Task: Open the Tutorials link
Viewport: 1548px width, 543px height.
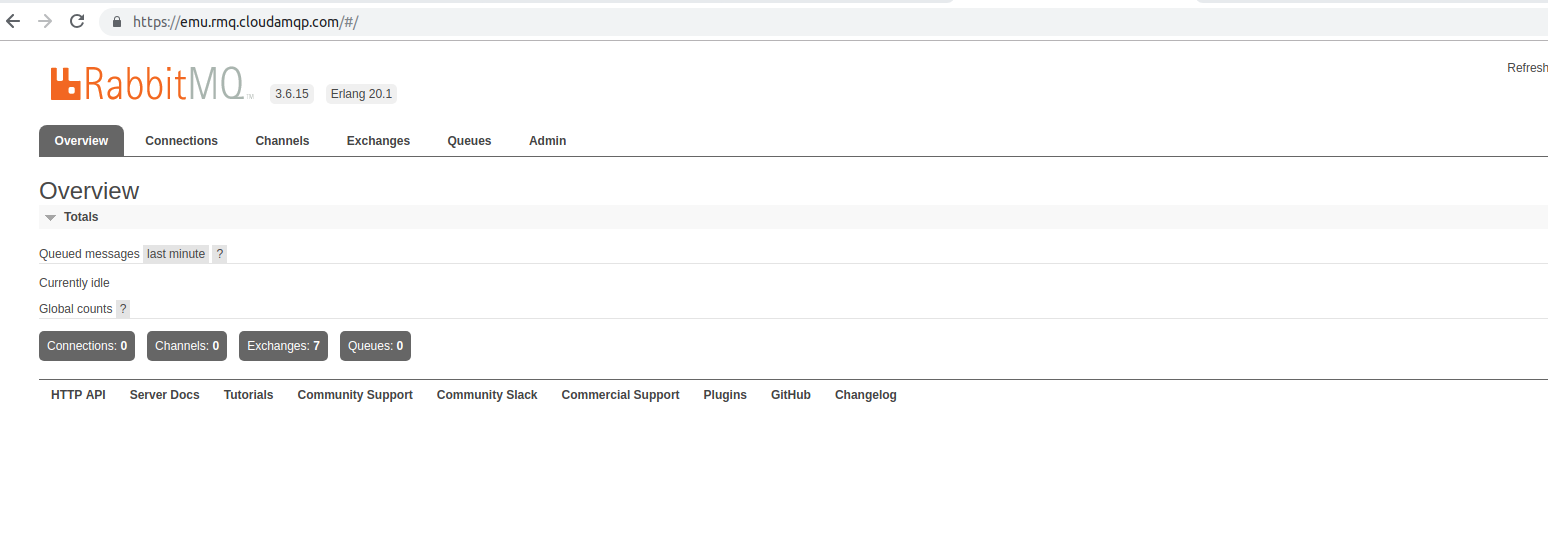Action: (248, 395)
